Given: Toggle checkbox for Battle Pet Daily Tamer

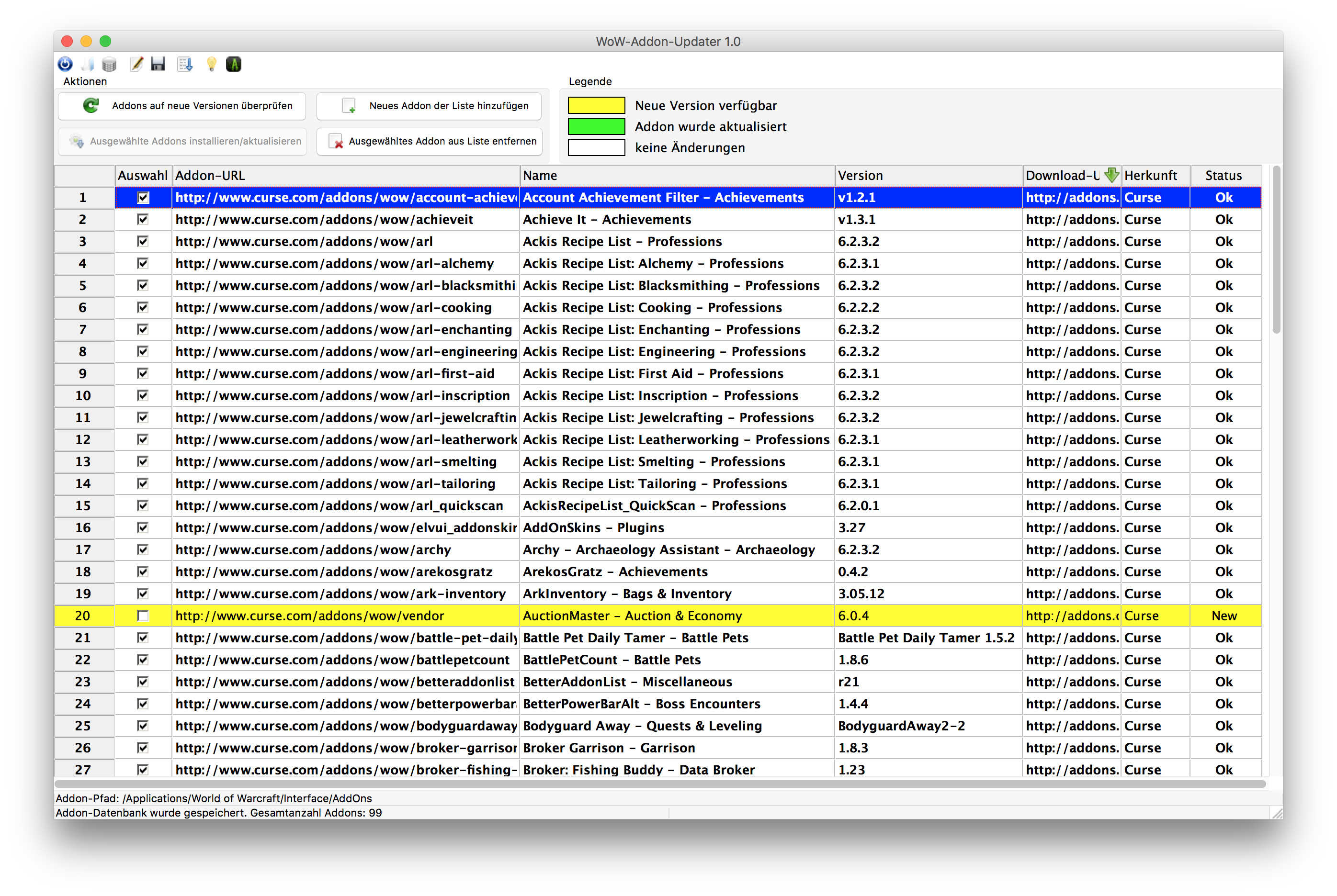Looking at the screenshot, I should point(143,638).
